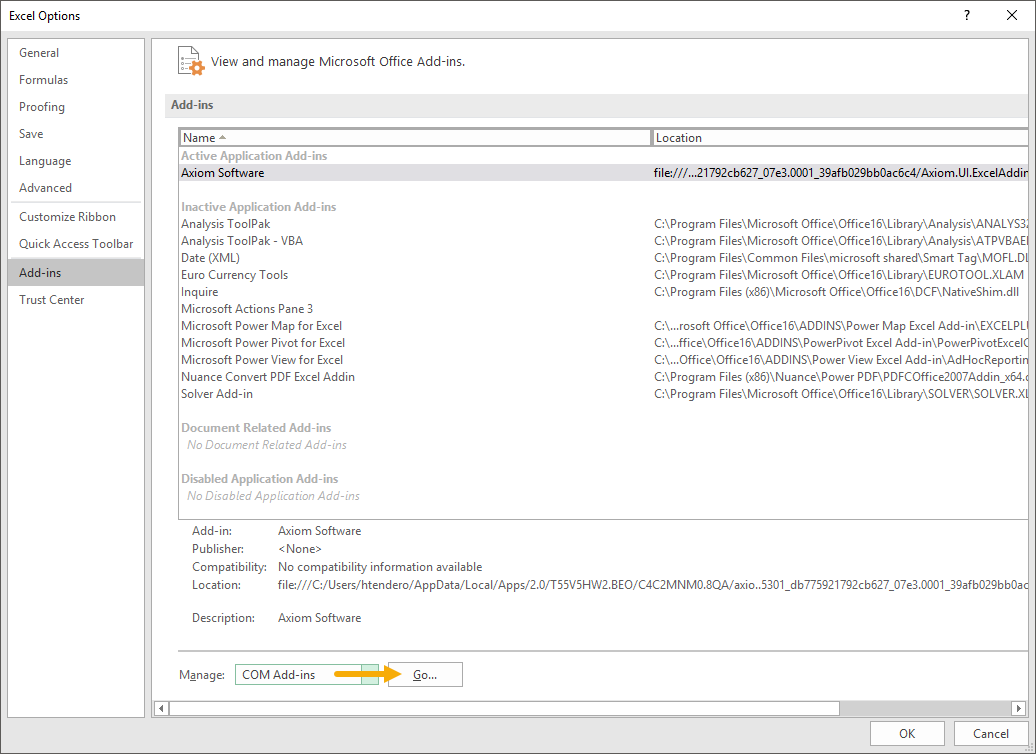The width and height of the screenshot is (1036, 754).
Task: Click the Go... button
Action: tap(425, 675)
